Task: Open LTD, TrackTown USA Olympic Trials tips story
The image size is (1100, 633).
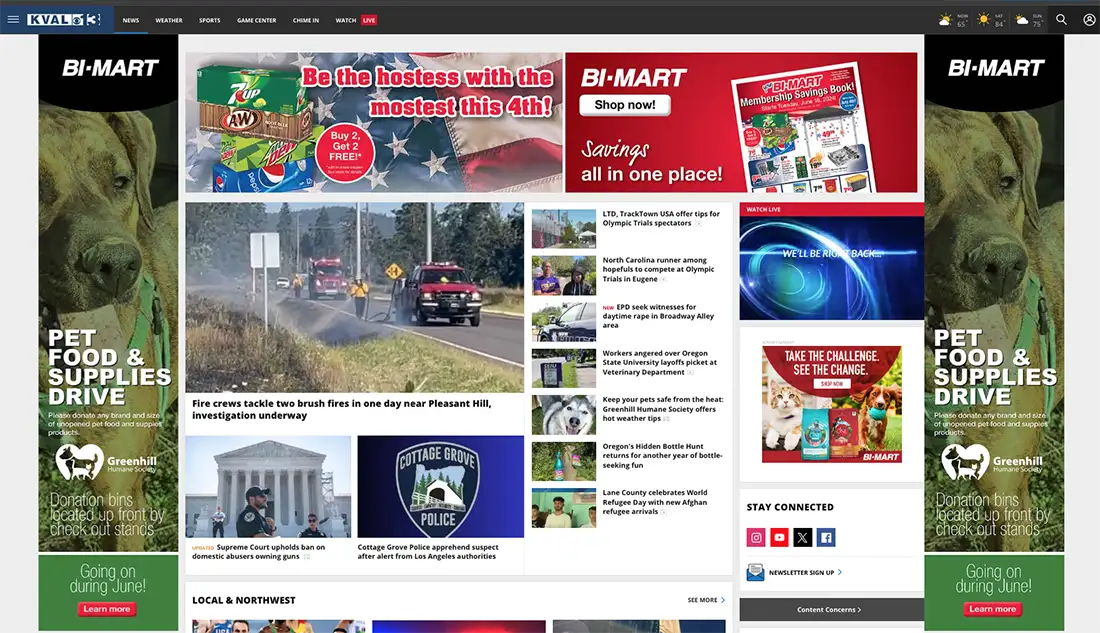Action: [661, 218]
